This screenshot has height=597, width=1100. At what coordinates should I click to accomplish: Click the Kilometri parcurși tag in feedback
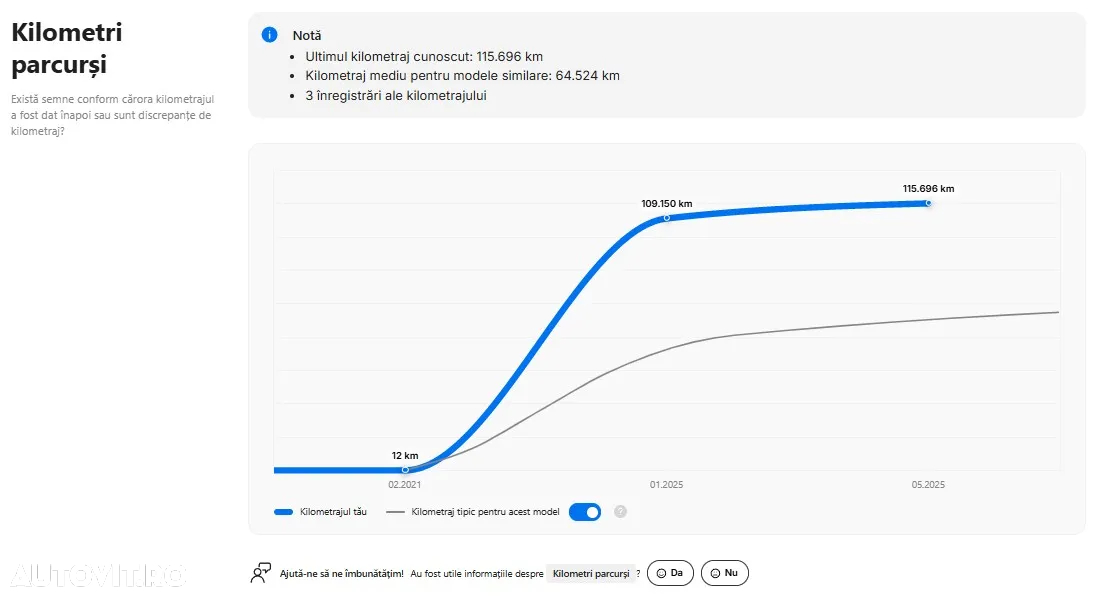point(591,574)
